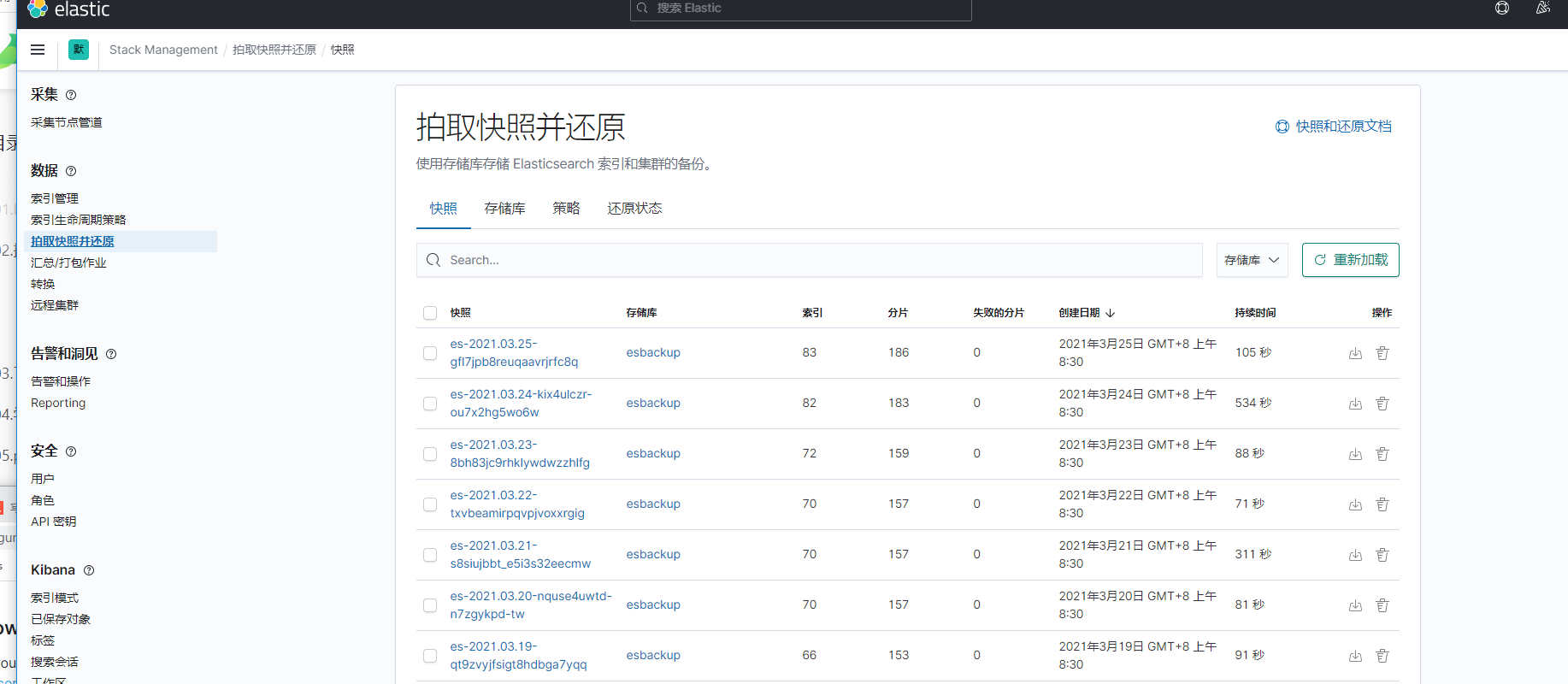Open snapshot es-2021.03.24-kix4ulczr details
The image size is (1568, 684).
[x=521, y=404]
